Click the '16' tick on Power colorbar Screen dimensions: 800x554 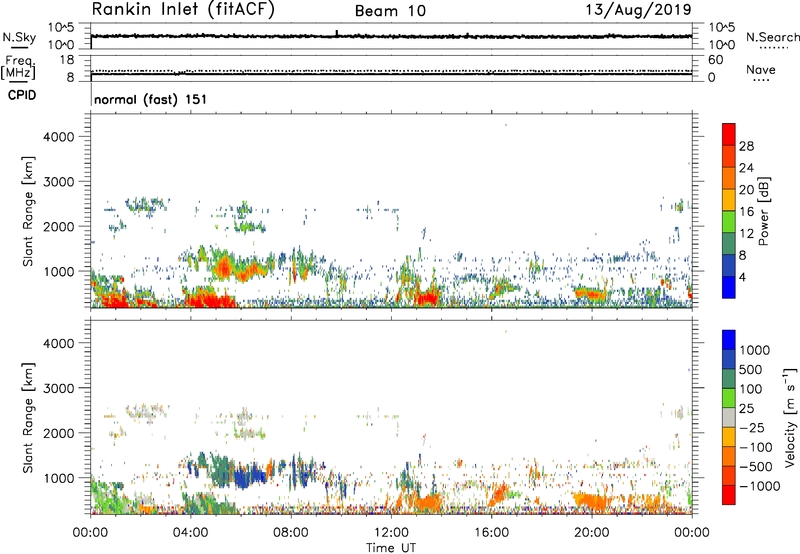(746, 212)
